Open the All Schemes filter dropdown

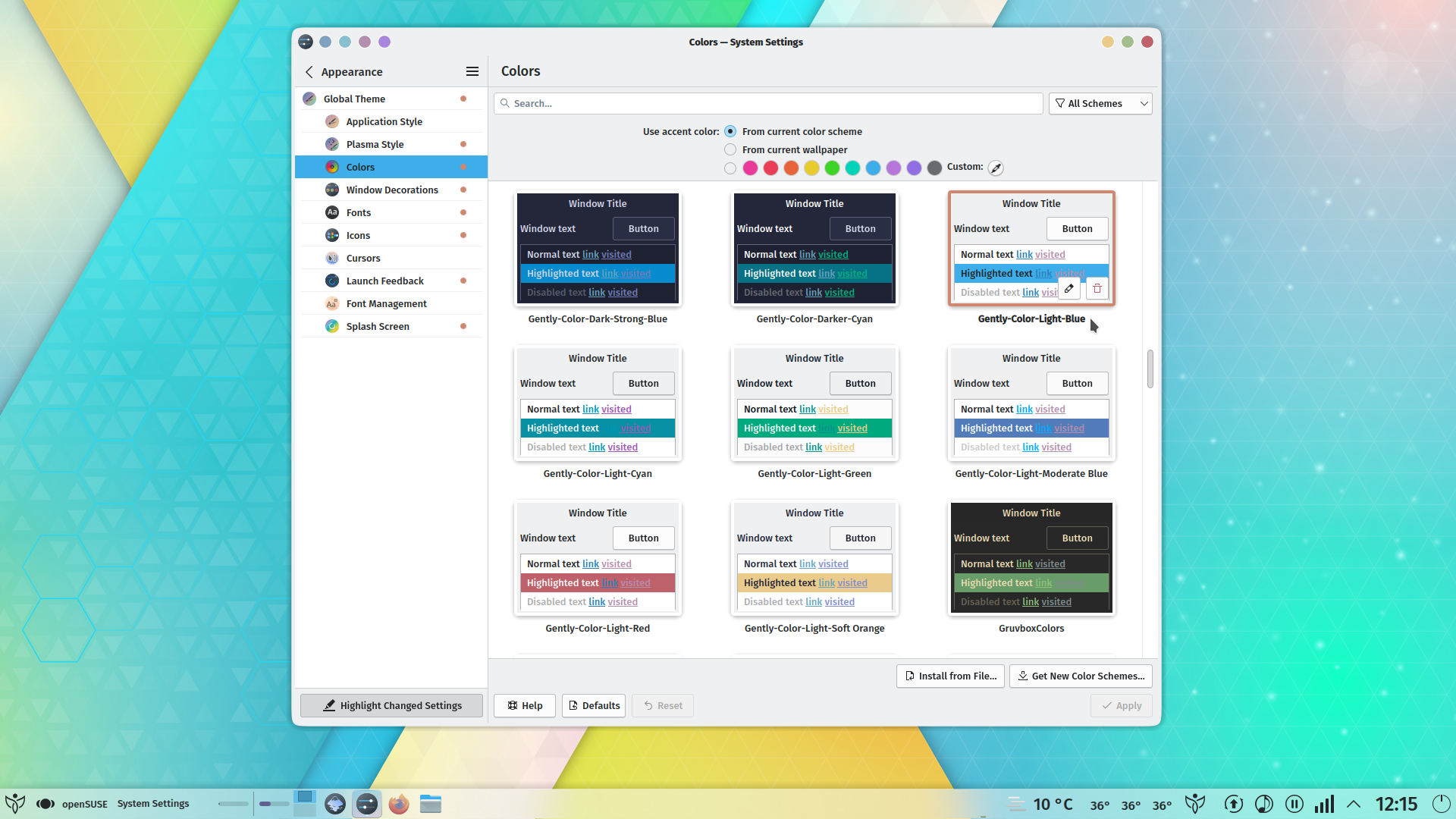(x=1100, y=103)
